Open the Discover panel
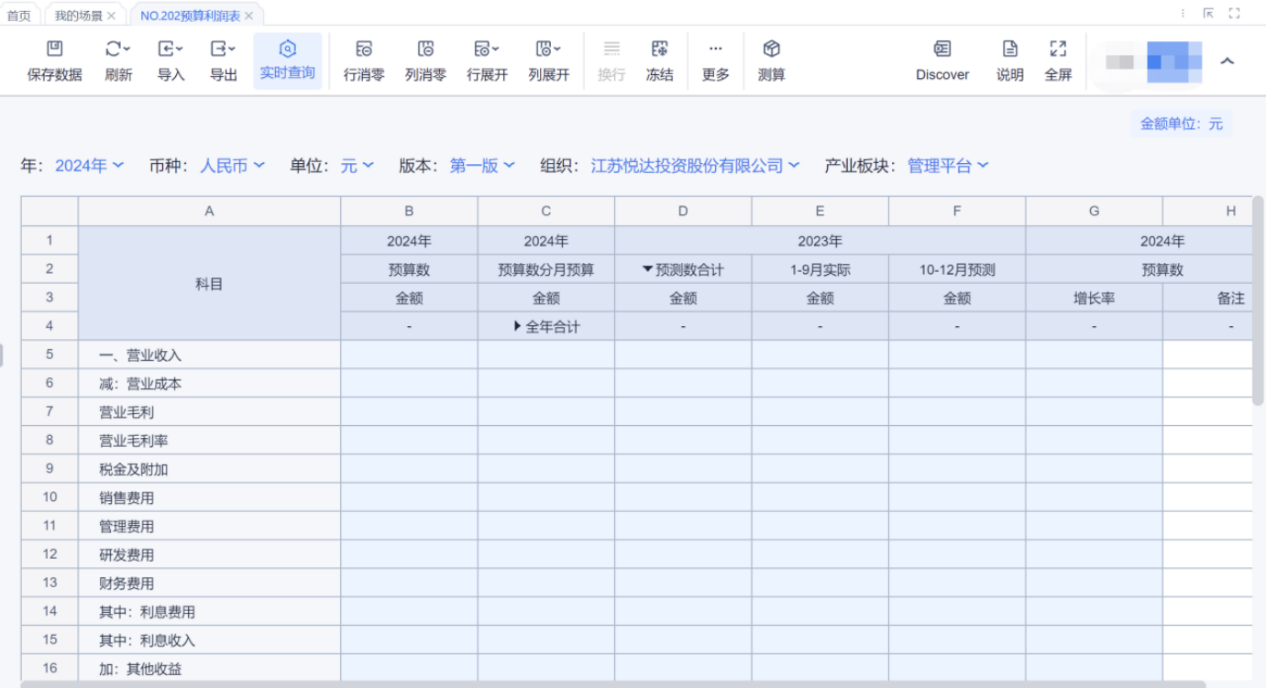This screenshot has width=1266, height=688. (x=942, y=50)
